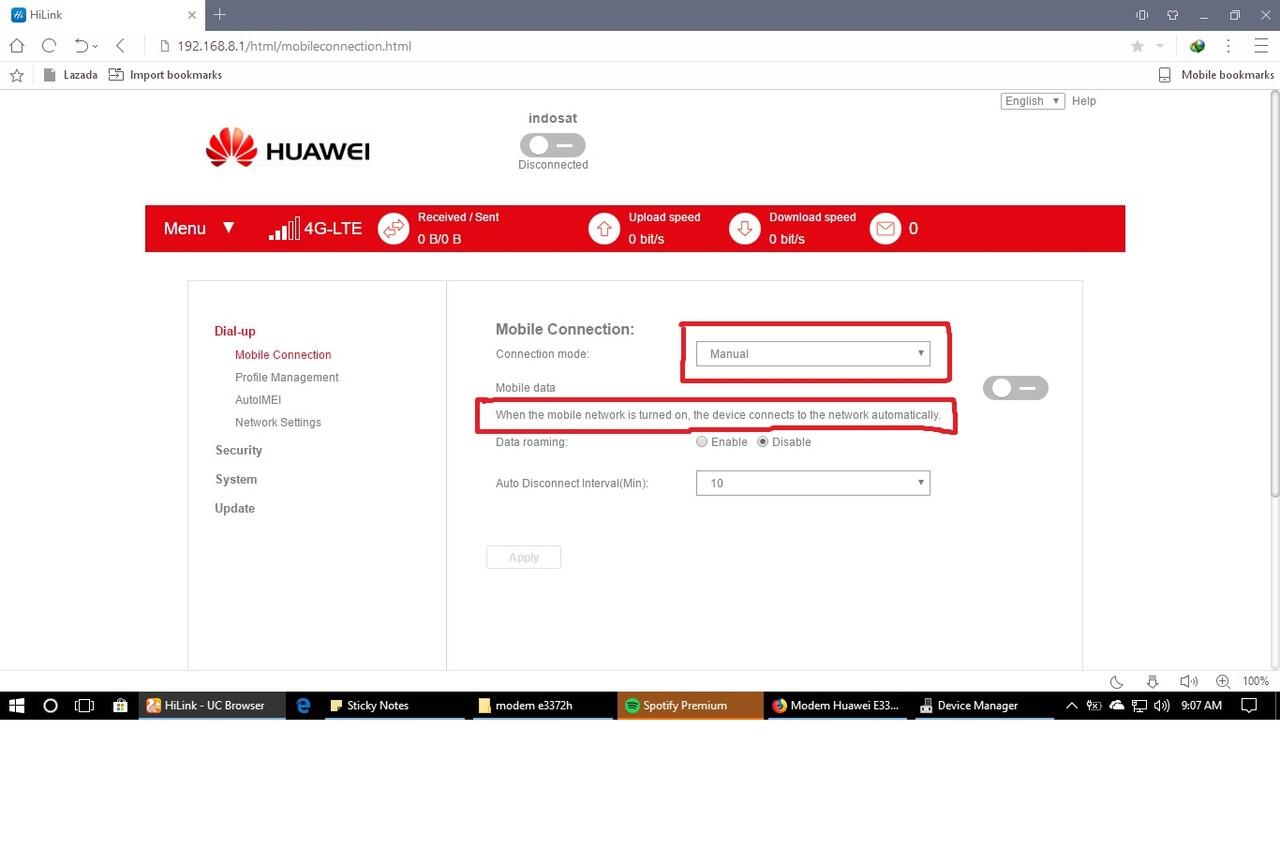Show hidden system tray icons
Viewport: 1280px width, 864px height.
point(1072,705)
